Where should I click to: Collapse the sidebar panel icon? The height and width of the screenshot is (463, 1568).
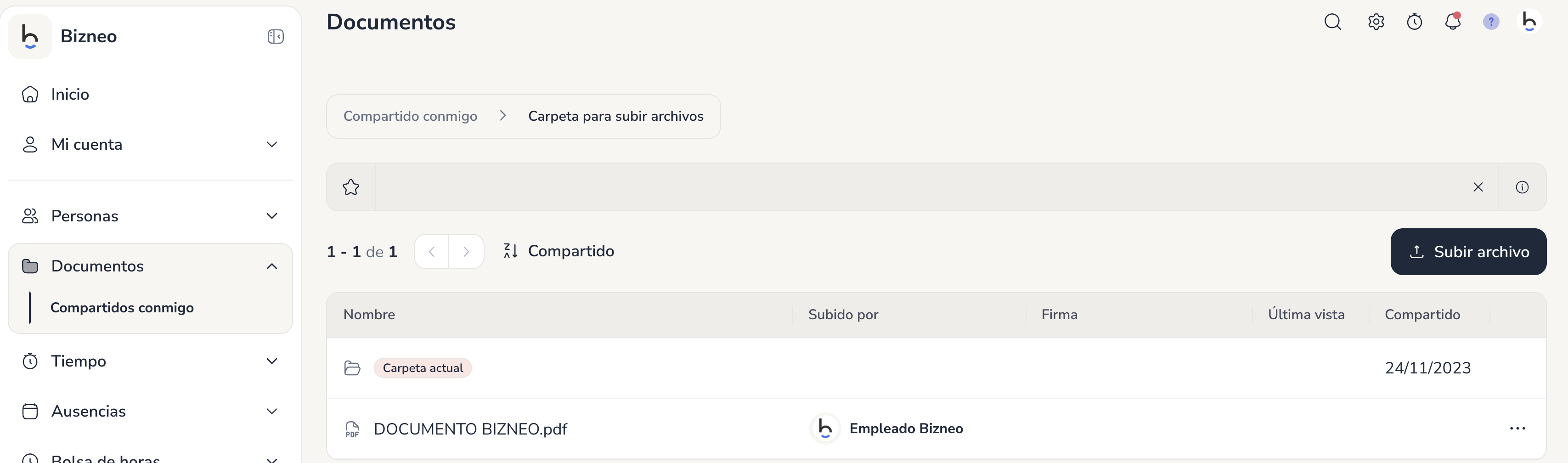(x=275, y=36)
